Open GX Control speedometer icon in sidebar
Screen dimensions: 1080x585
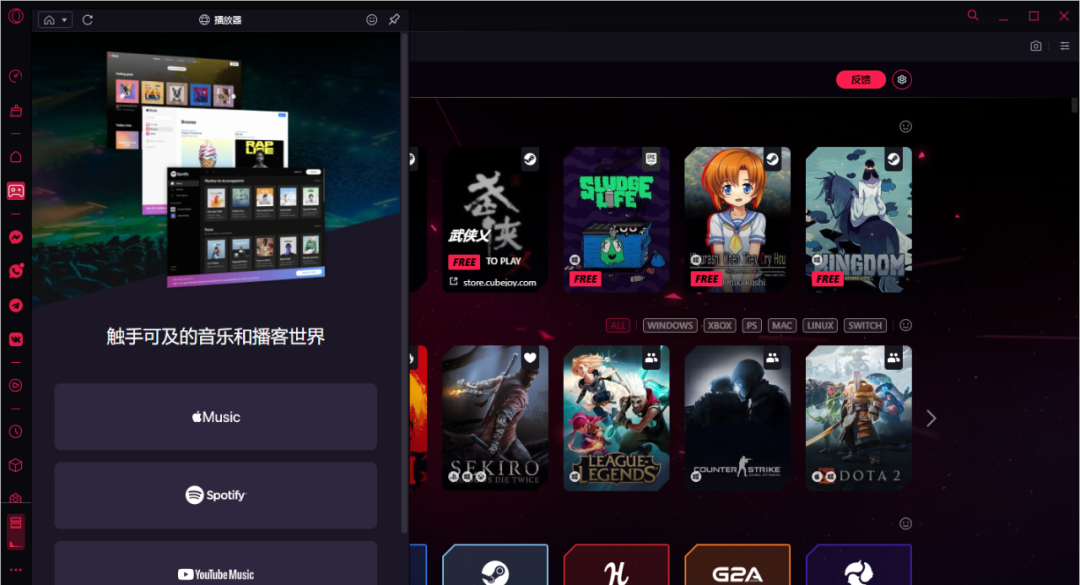pyautogui.click(x=16, y=76)
